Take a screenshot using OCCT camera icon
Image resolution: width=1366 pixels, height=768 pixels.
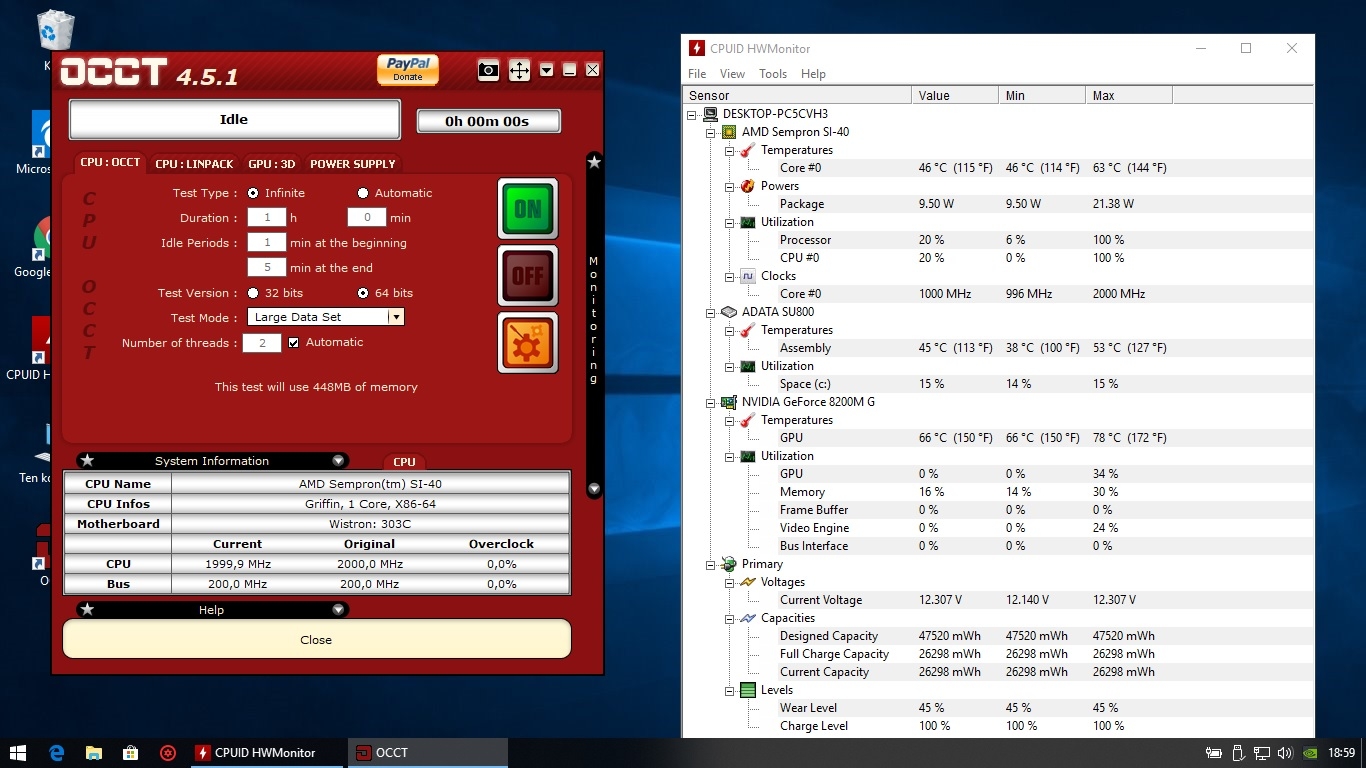(488, 70)
